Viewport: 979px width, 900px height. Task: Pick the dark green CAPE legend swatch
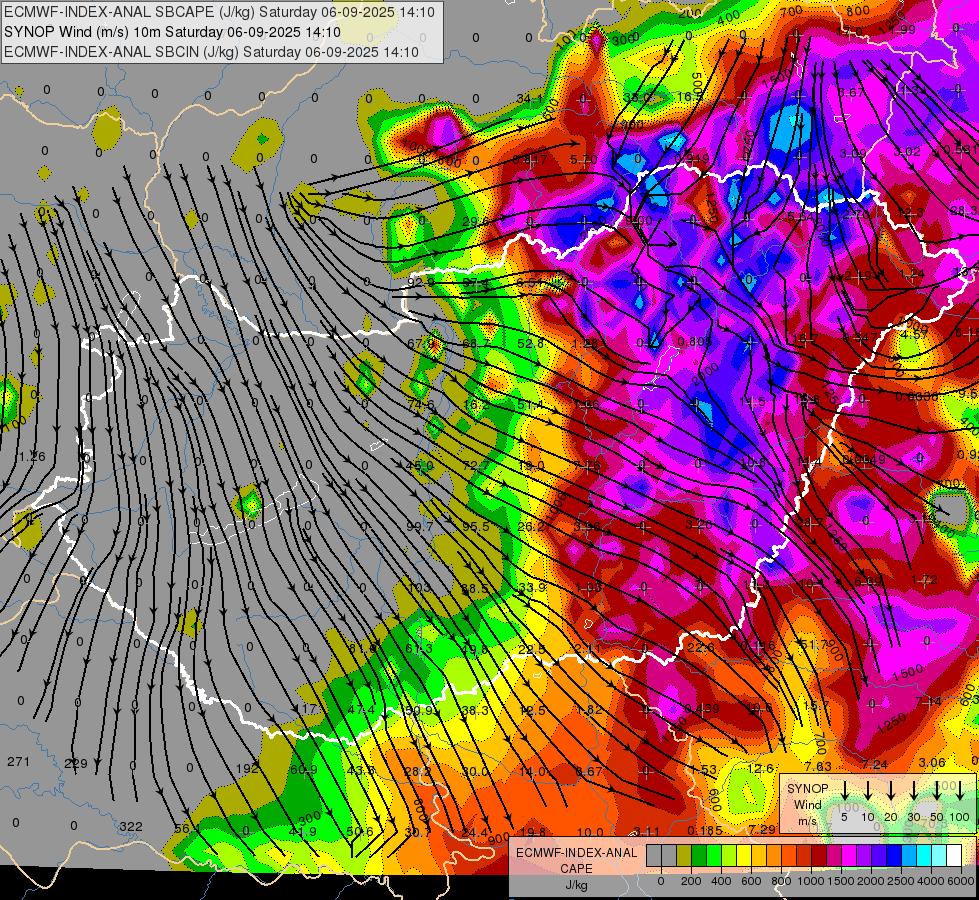pos(699,855)
